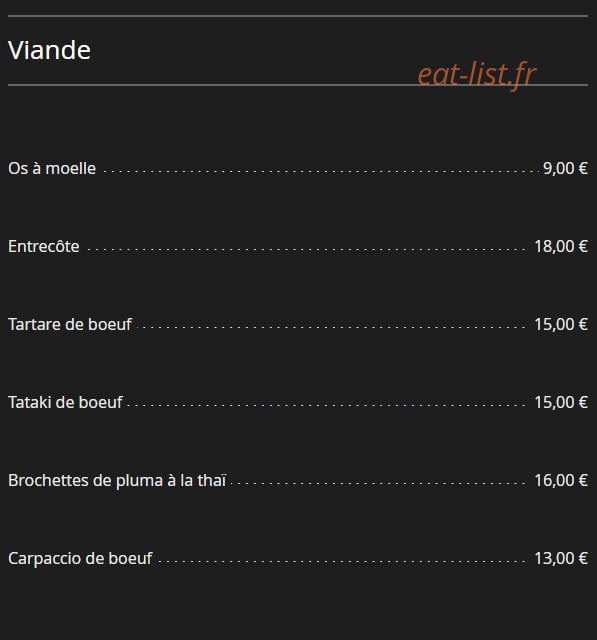
Task: Open the eat-list.fr watermark link
Action: pos(477,75)
